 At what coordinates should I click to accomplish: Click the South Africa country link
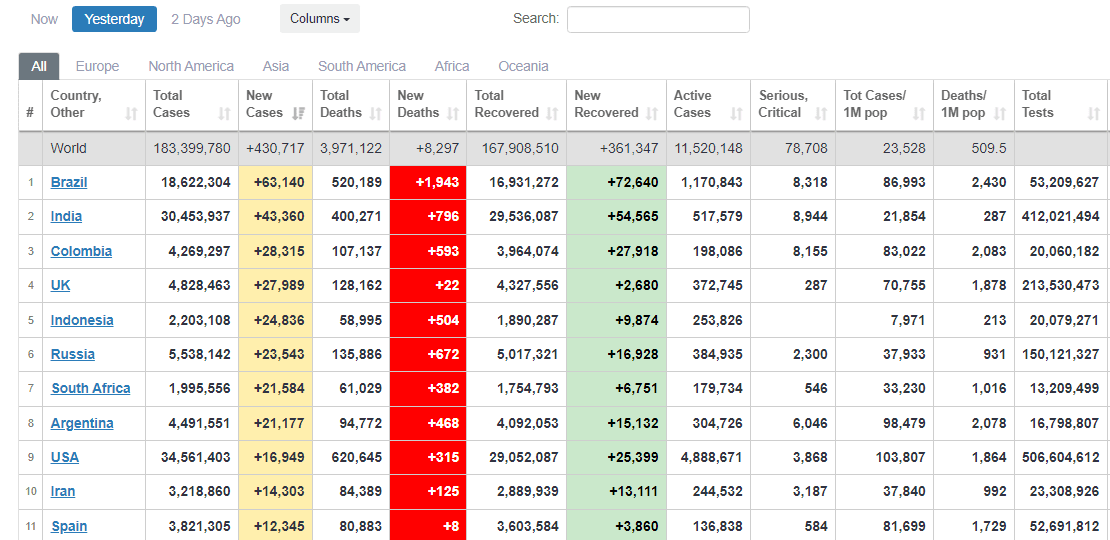coord(90,388)
